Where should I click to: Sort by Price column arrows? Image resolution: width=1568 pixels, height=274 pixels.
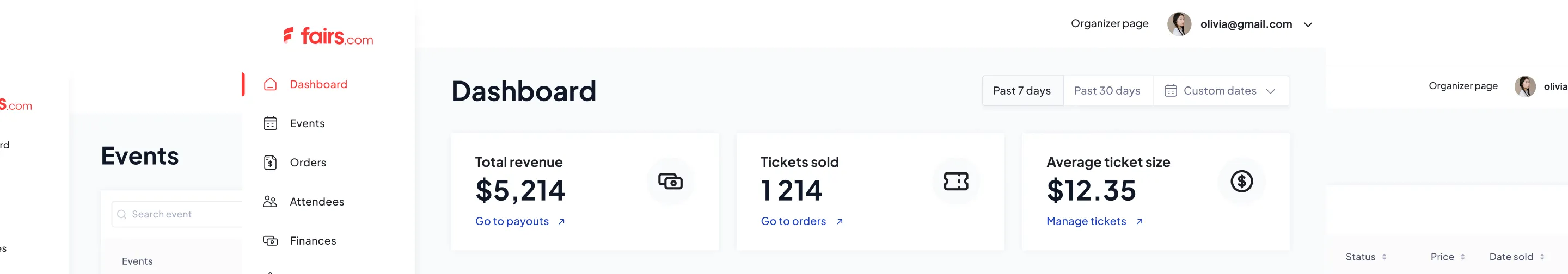1463,257
